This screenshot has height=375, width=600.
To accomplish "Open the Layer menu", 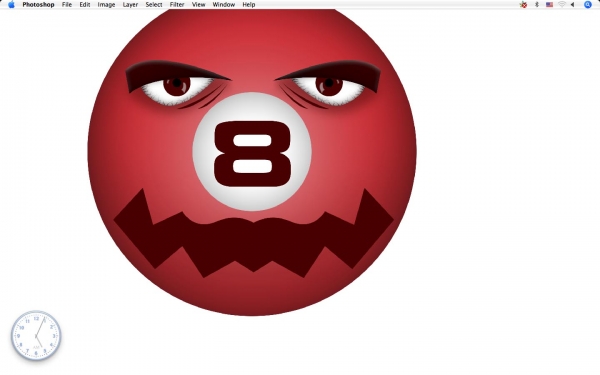I will (130, 5).
